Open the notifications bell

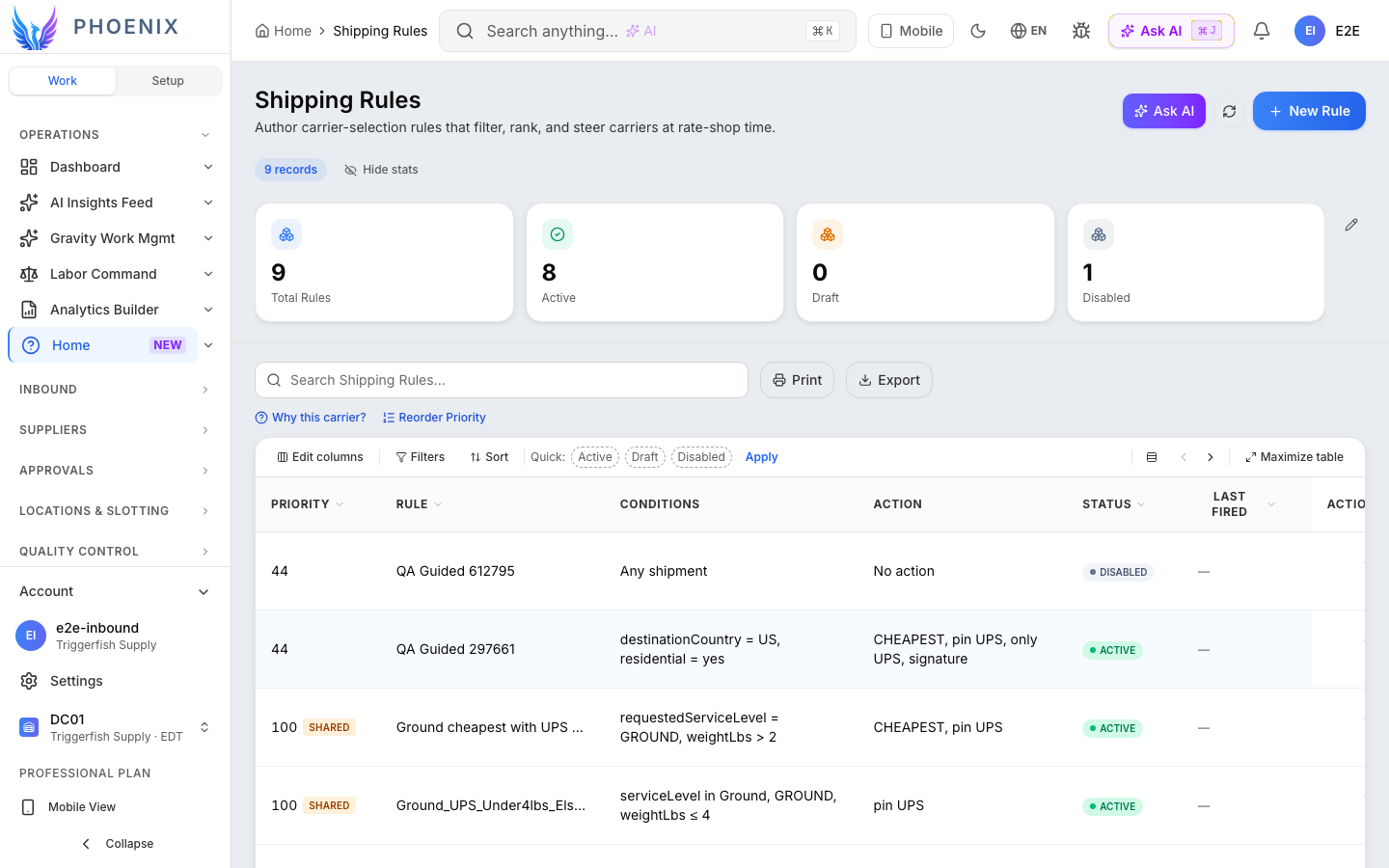click(x=1262, y=31)
